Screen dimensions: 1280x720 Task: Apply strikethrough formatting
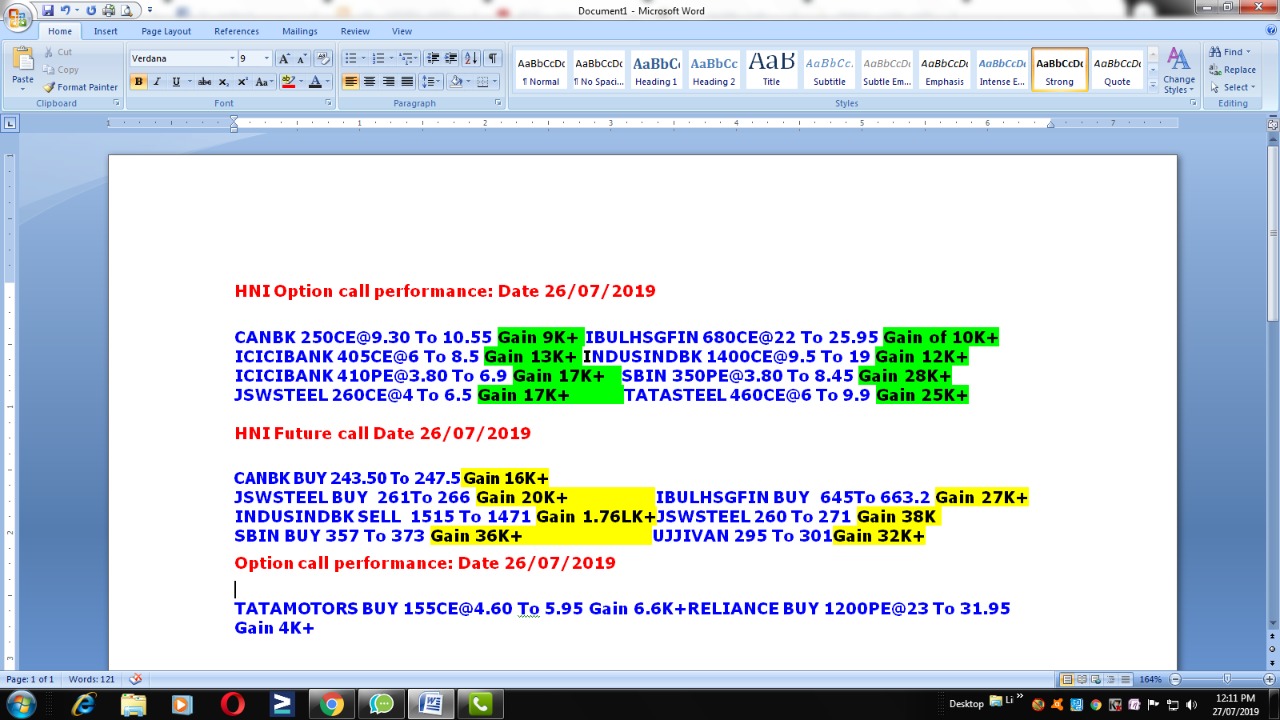coord(205,82)
